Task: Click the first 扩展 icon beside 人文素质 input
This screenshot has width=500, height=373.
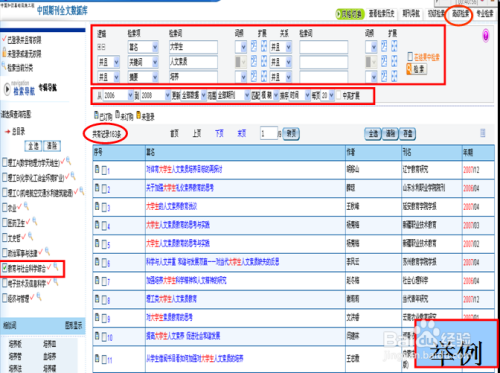Action: (254, 61)
